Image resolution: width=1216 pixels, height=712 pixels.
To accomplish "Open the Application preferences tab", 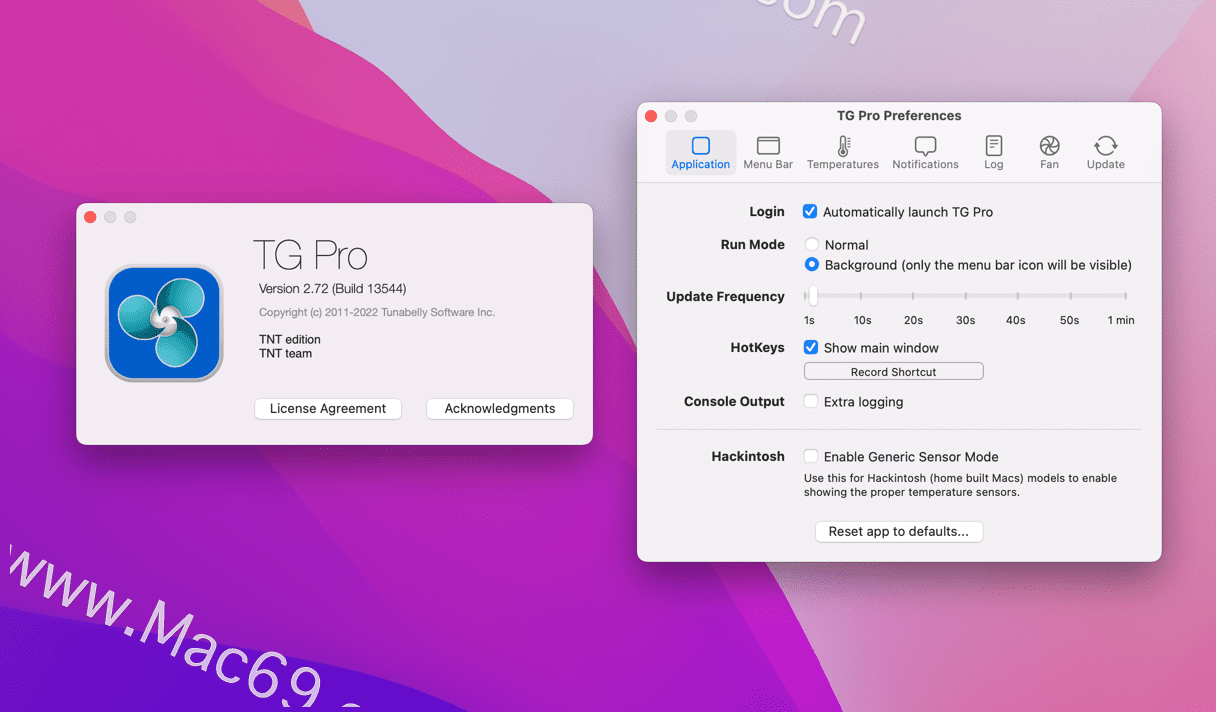I will pyautogui.click(x=700, y=153).
